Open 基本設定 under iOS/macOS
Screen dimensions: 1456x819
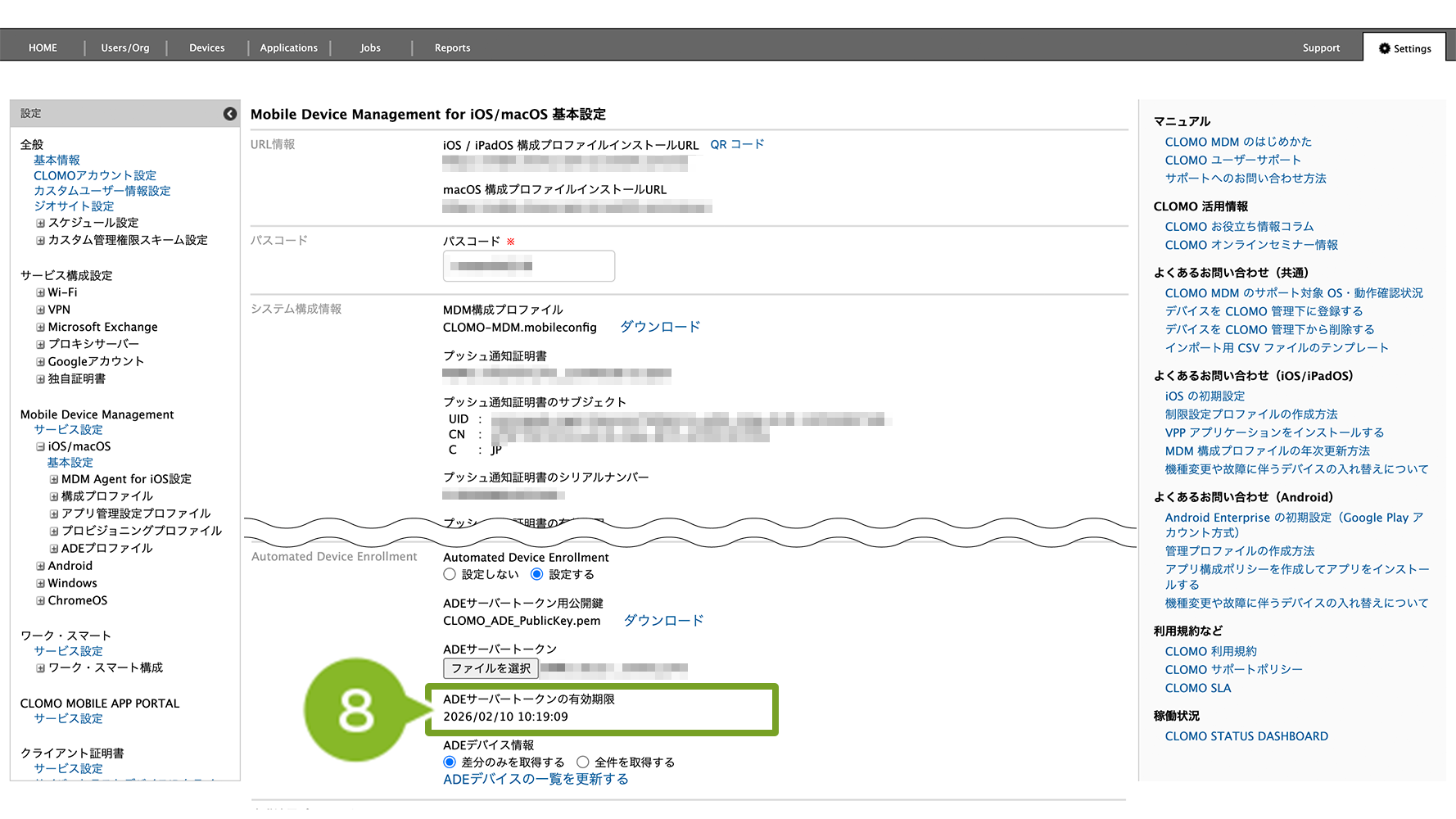coord(70,462)
